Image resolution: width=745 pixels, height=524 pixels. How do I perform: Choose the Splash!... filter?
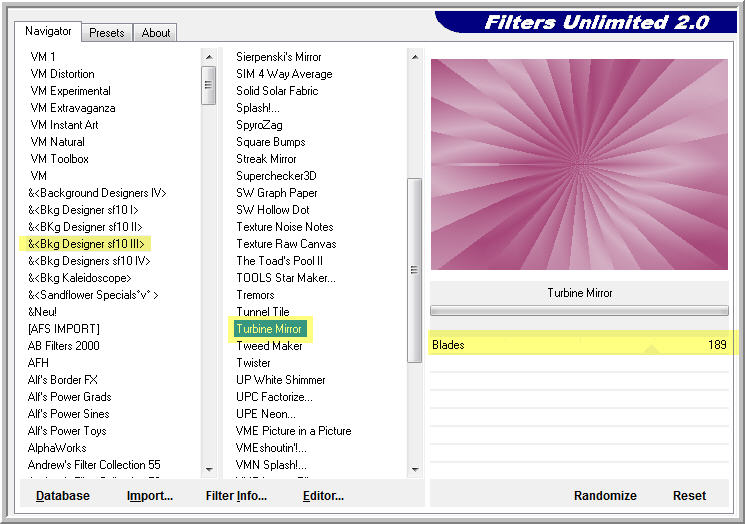(258, 108)
